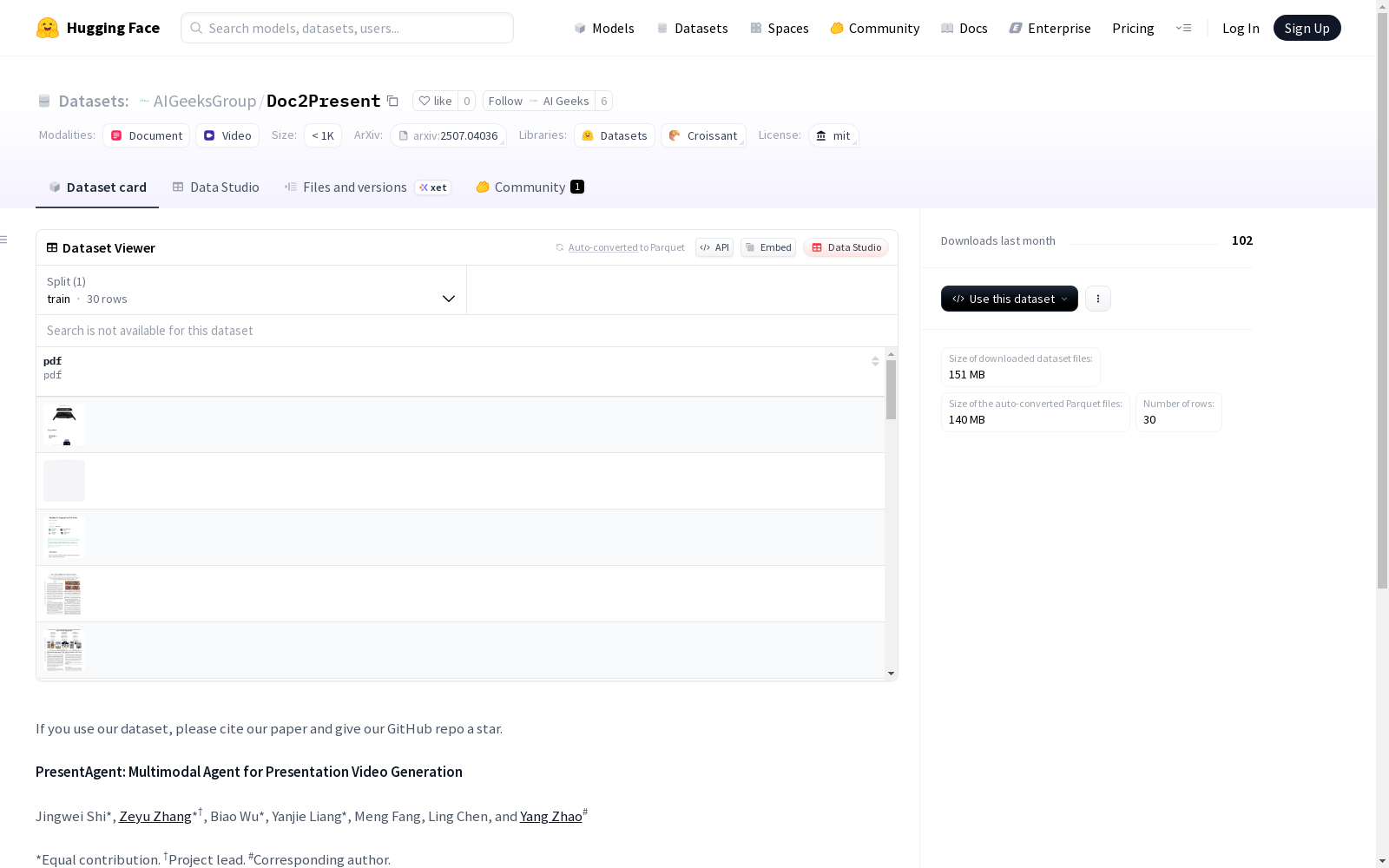Open the Use this dataset dropdown

[x=1009, y=299]
